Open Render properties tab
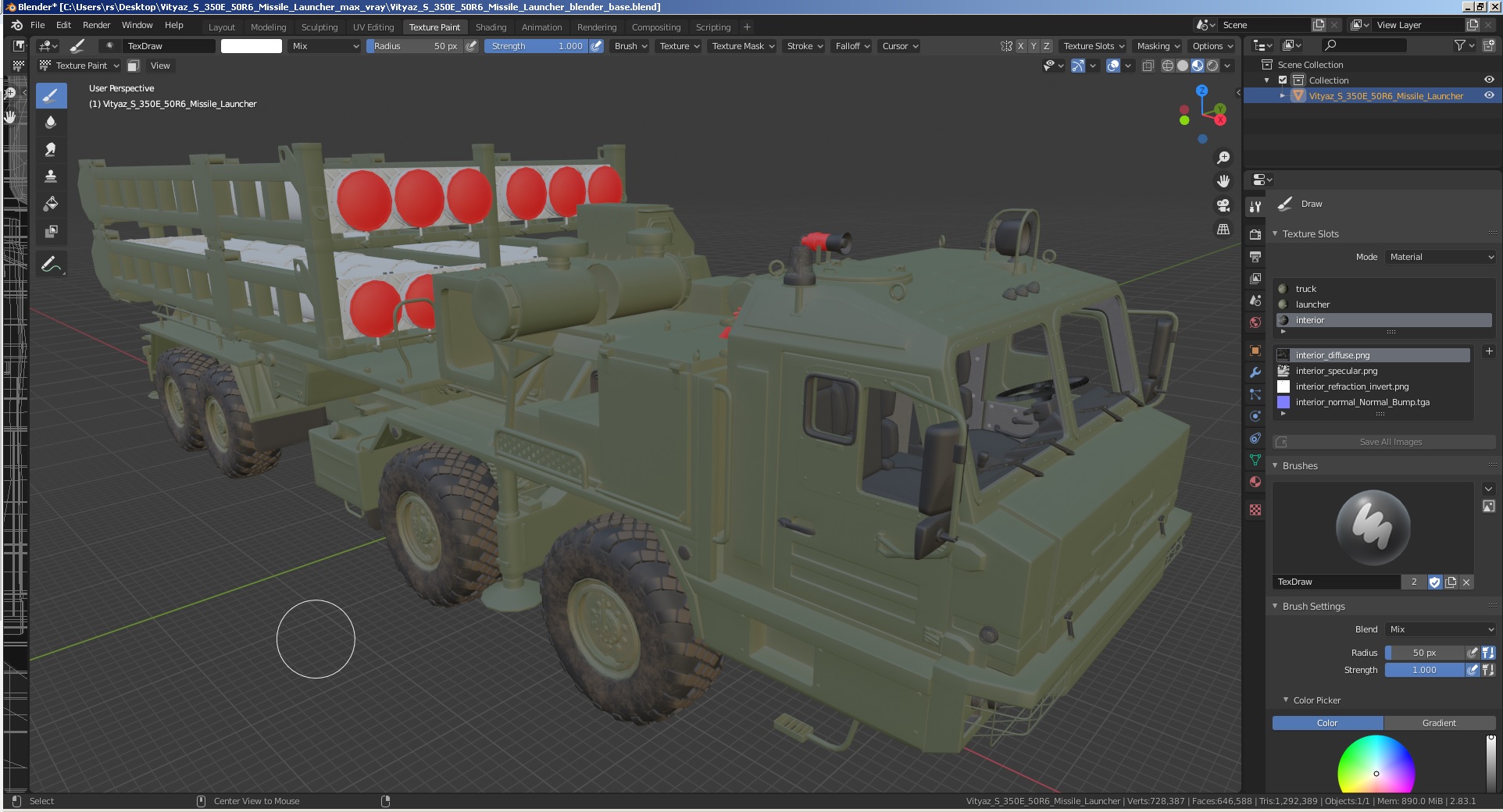The image size is (1503, 812). pyautogui.click(x=1255, y=234)
